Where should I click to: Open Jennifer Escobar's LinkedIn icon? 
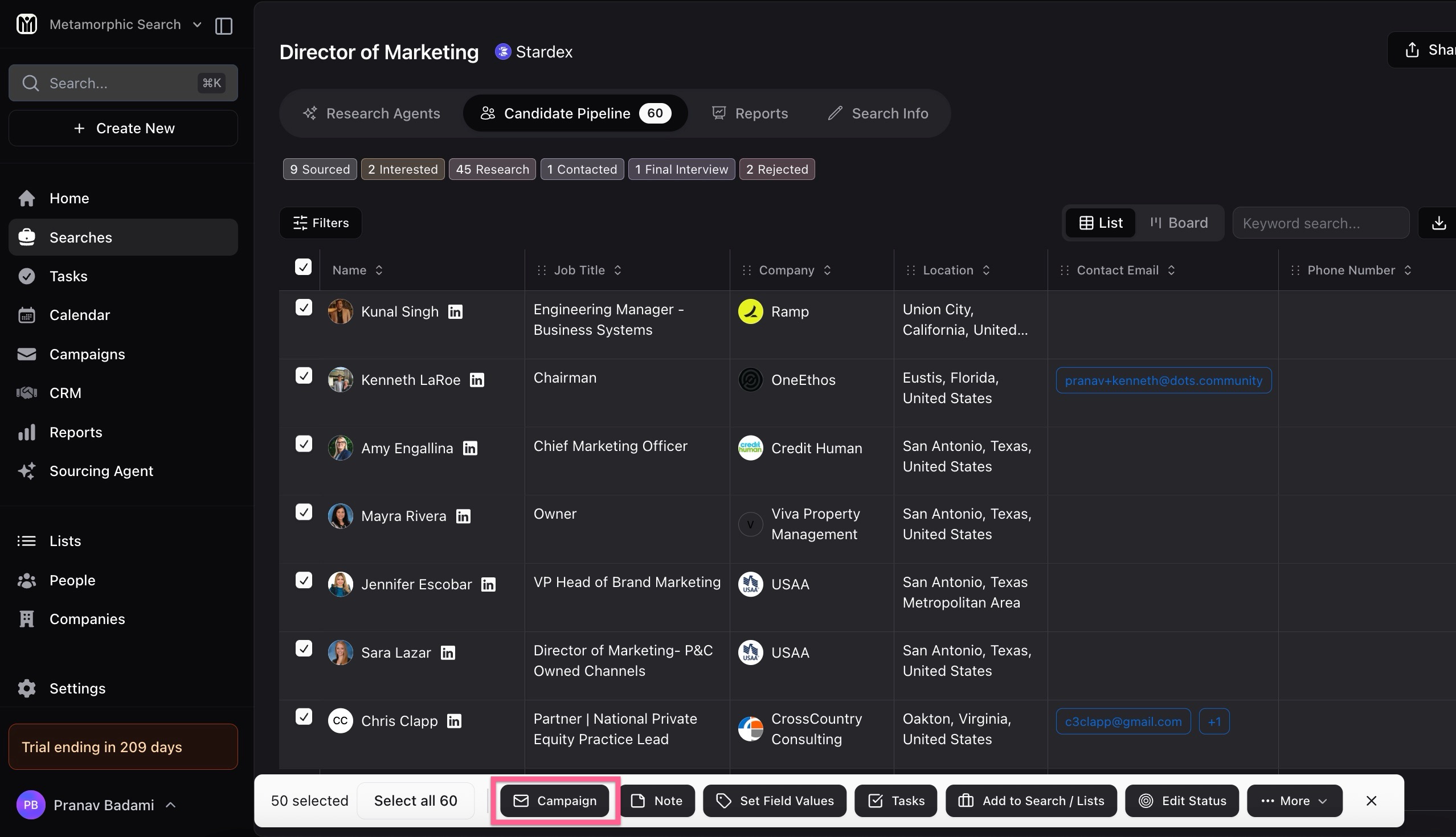point(488,585)
